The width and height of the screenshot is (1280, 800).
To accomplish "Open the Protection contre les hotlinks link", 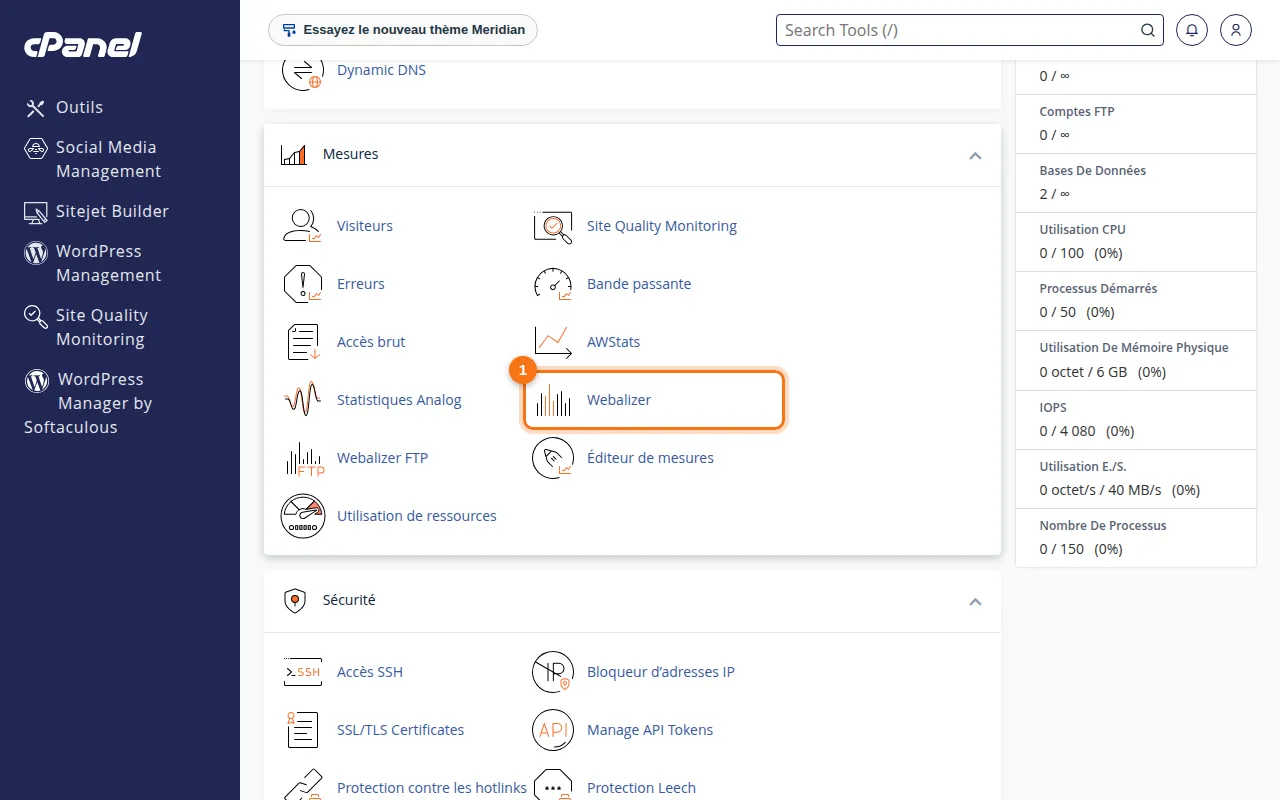I will coord(432,788).
